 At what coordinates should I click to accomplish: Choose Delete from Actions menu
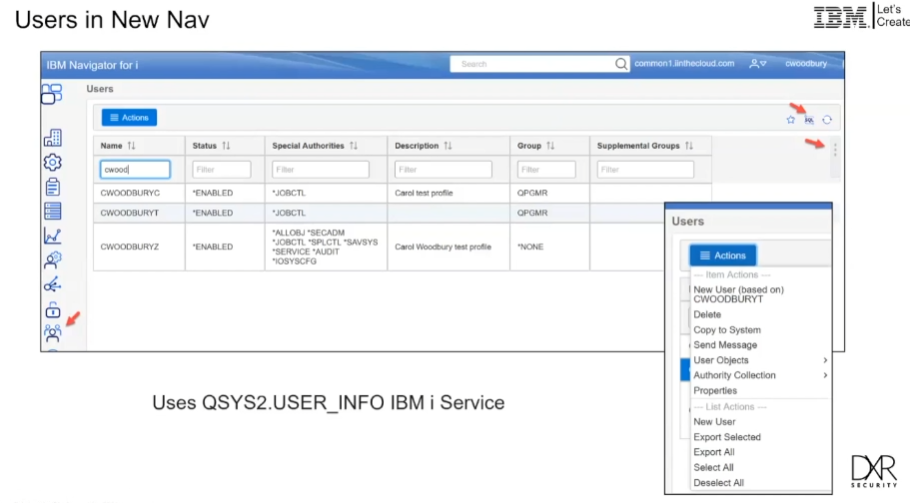[x=707, y=314]
